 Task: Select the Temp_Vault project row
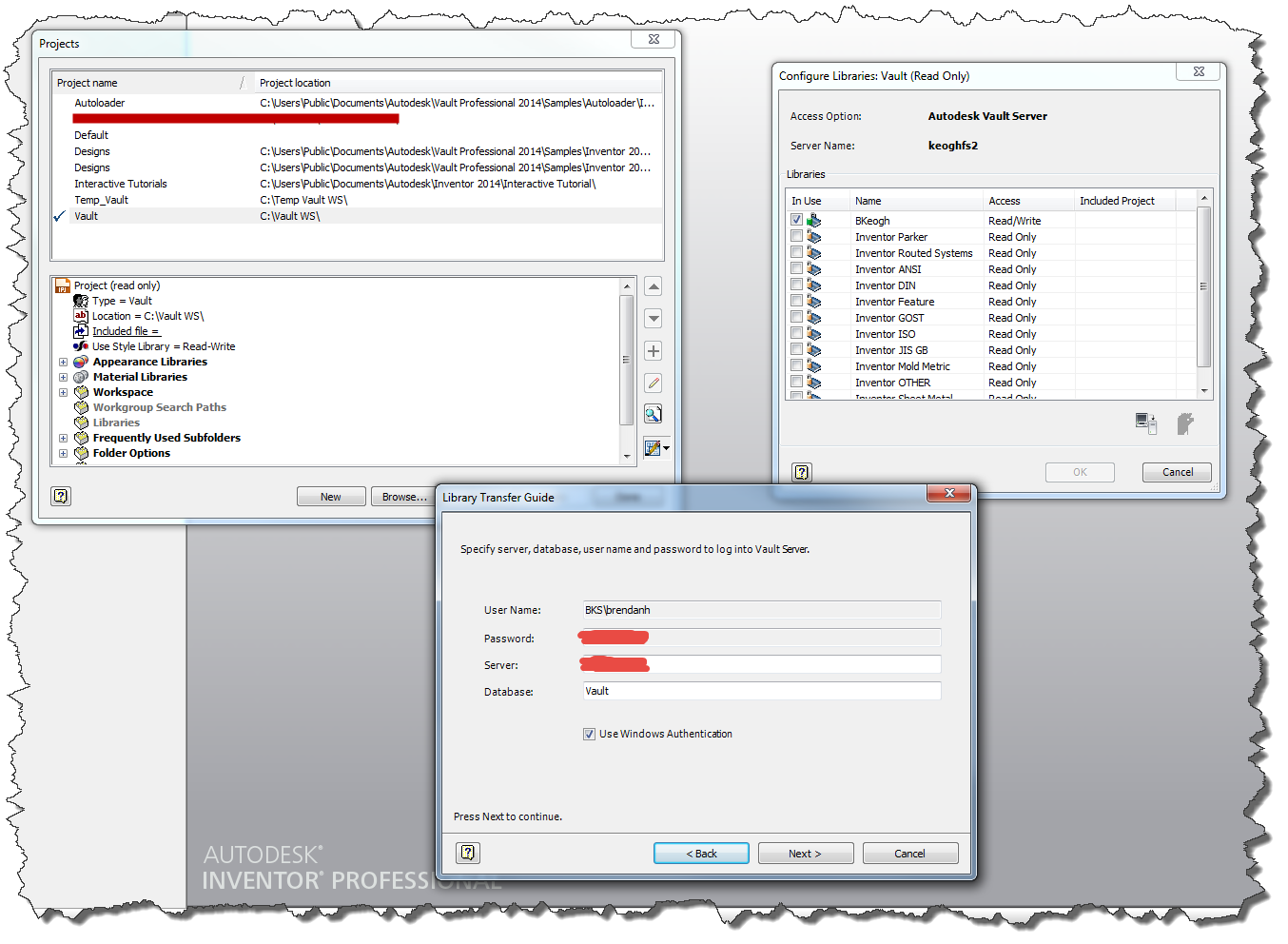point(358,200)
